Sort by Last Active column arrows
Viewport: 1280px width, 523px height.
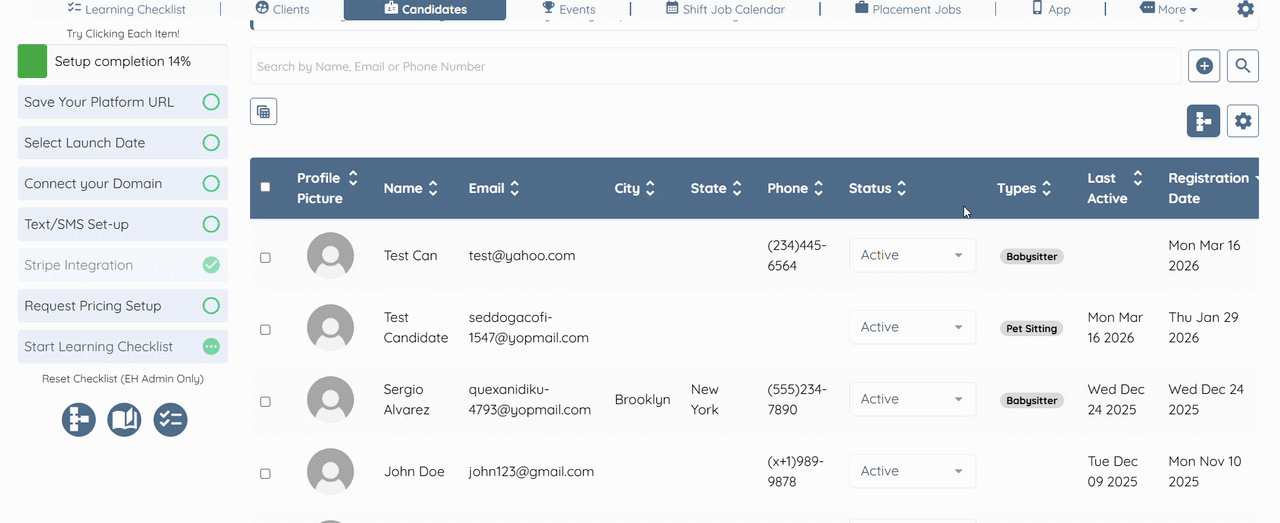click(x=1137, y=178)
